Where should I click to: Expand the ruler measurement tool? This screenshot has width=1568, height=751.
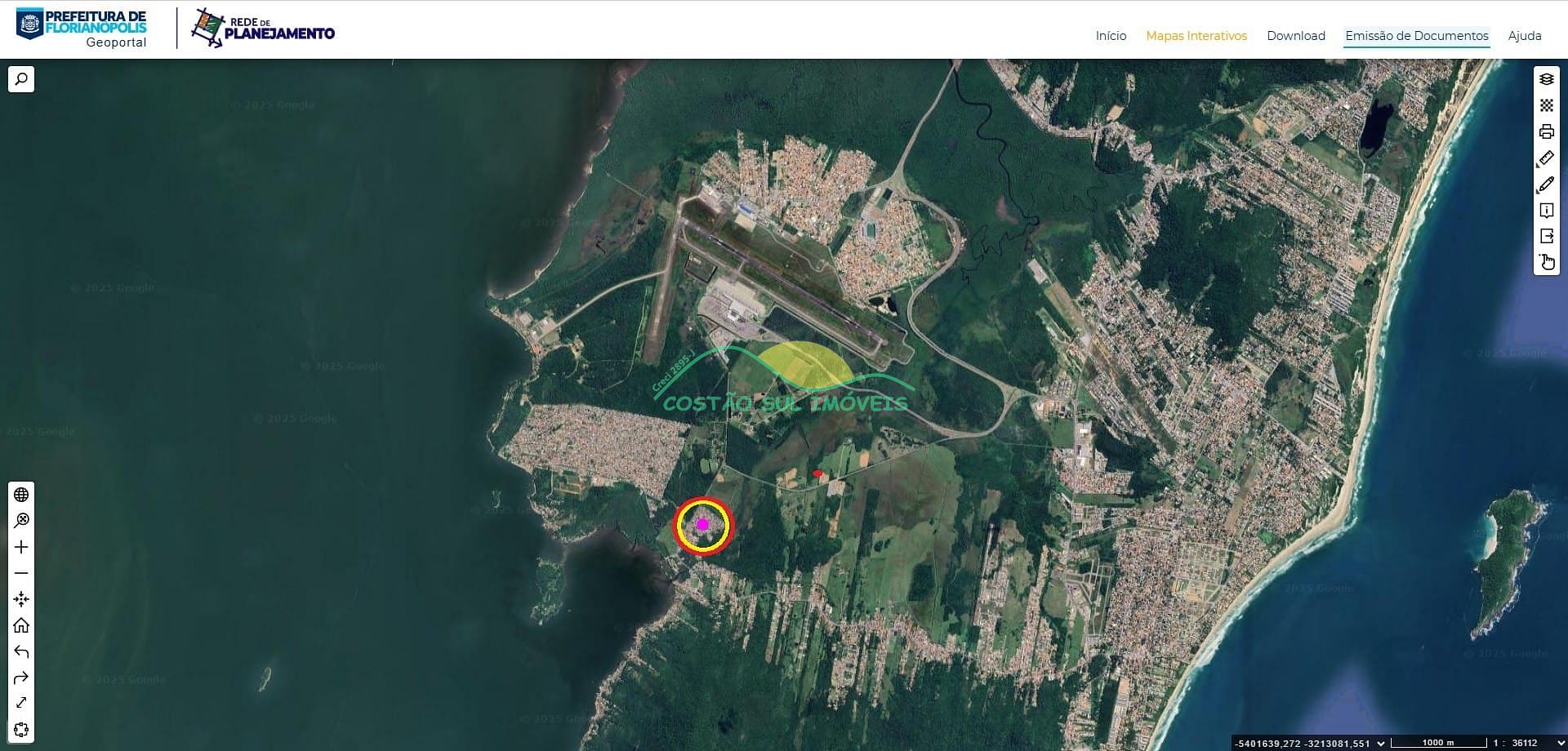pyautogui.click(x=1546, y=158)
